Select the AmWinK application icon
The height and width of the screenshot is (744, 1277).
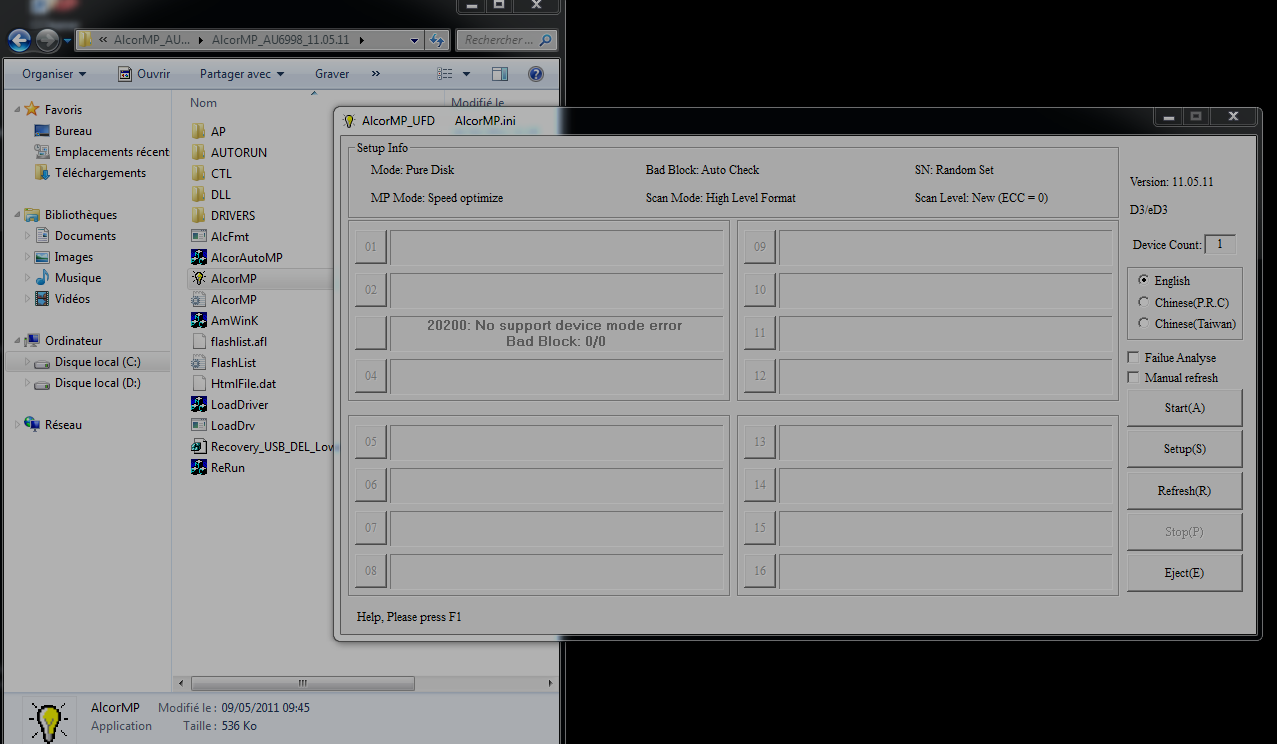(x=198, y=320)
